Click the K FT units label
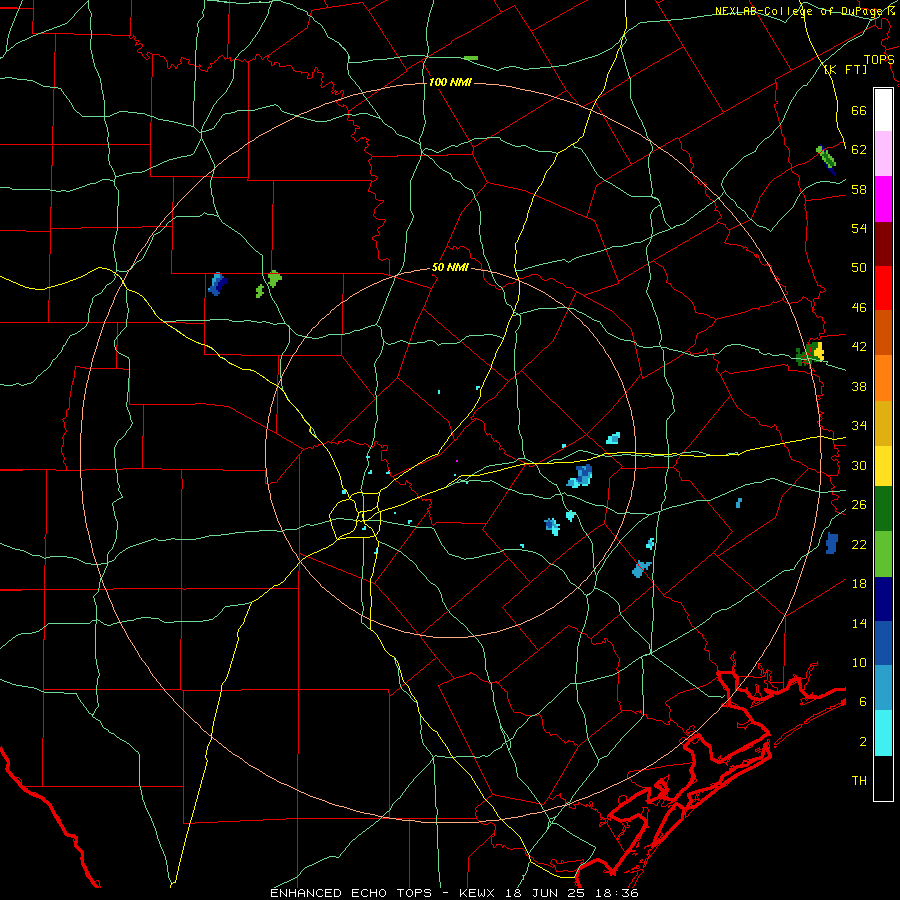 coord(845,69)
